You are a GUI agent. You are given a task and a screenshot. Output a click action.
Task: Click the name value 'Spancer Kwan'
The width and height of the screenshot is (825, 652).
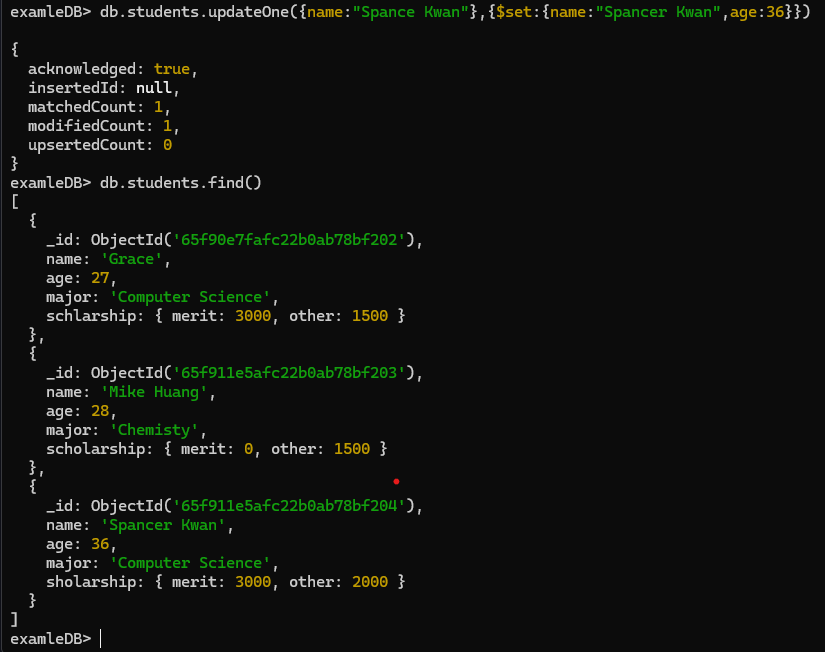(163, 525)
